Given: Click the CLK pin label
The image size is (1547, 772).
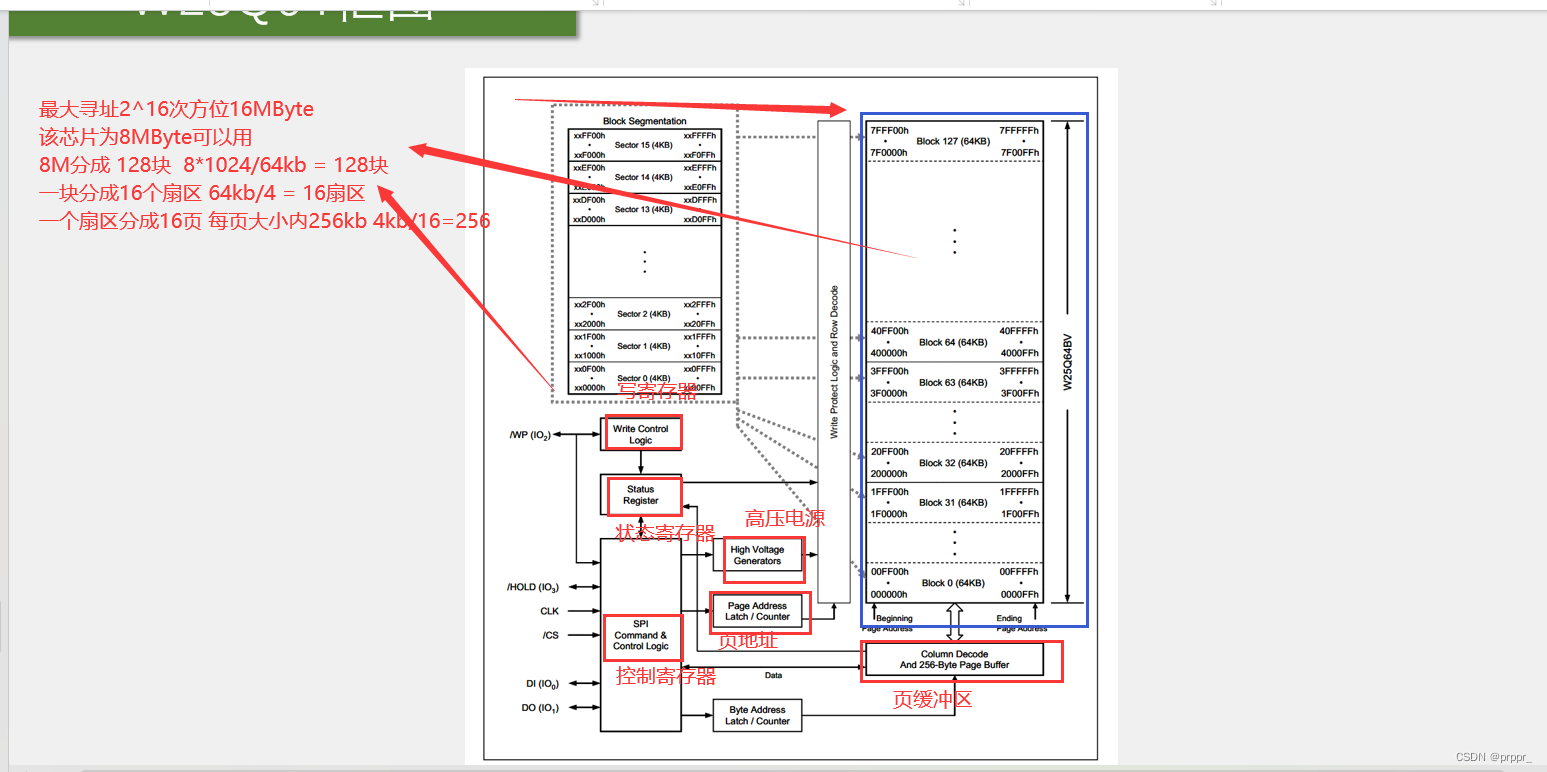Looking at the screenshot, I should tap(552, 610).
